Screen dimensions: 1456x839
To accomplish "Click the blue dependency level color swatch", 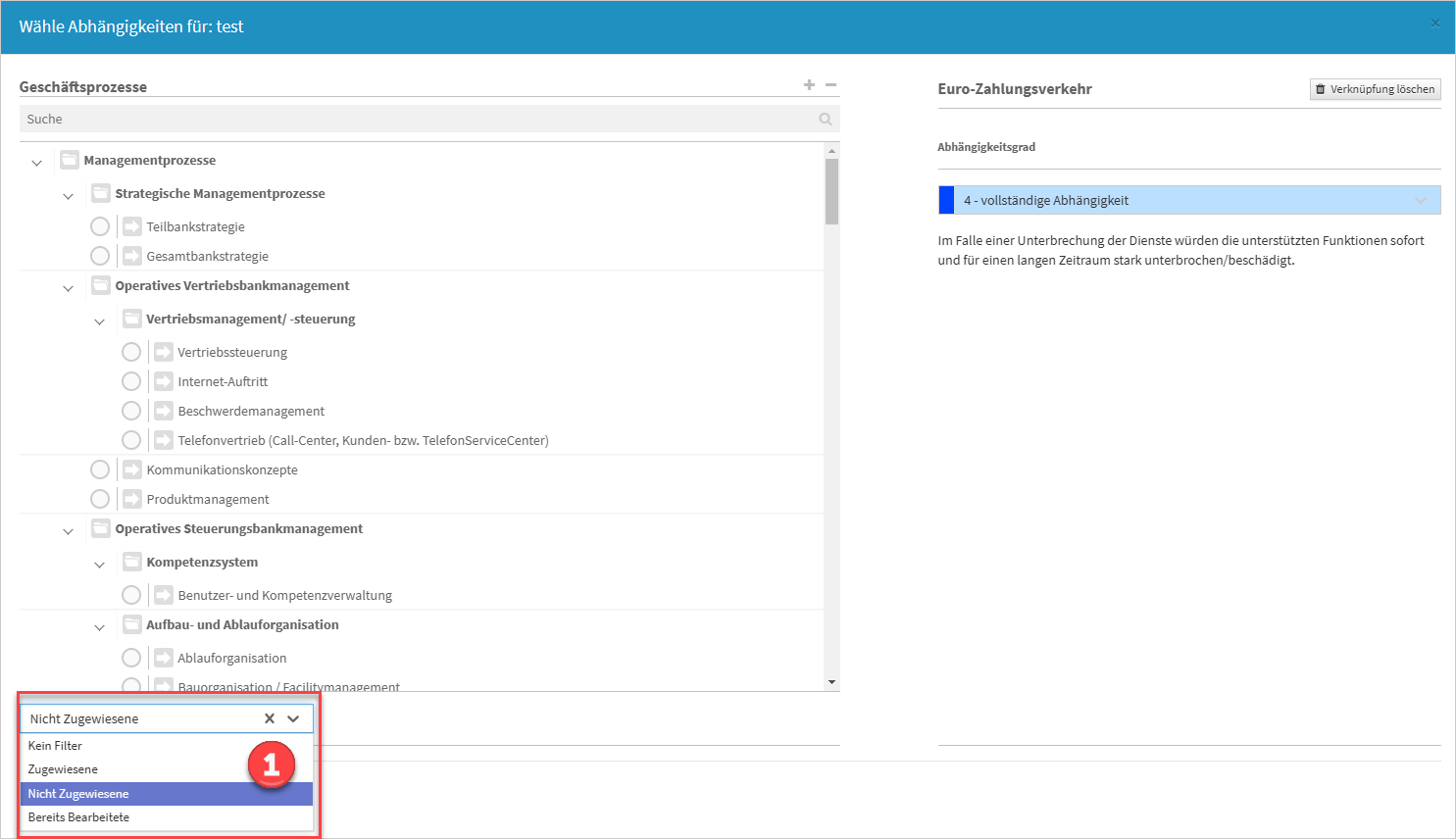I will (946, 200).
